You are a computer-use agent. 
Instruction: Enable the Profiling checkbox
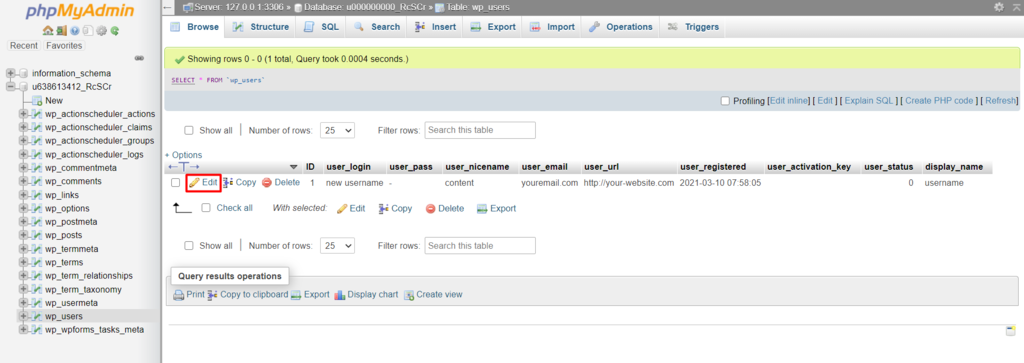724,101
